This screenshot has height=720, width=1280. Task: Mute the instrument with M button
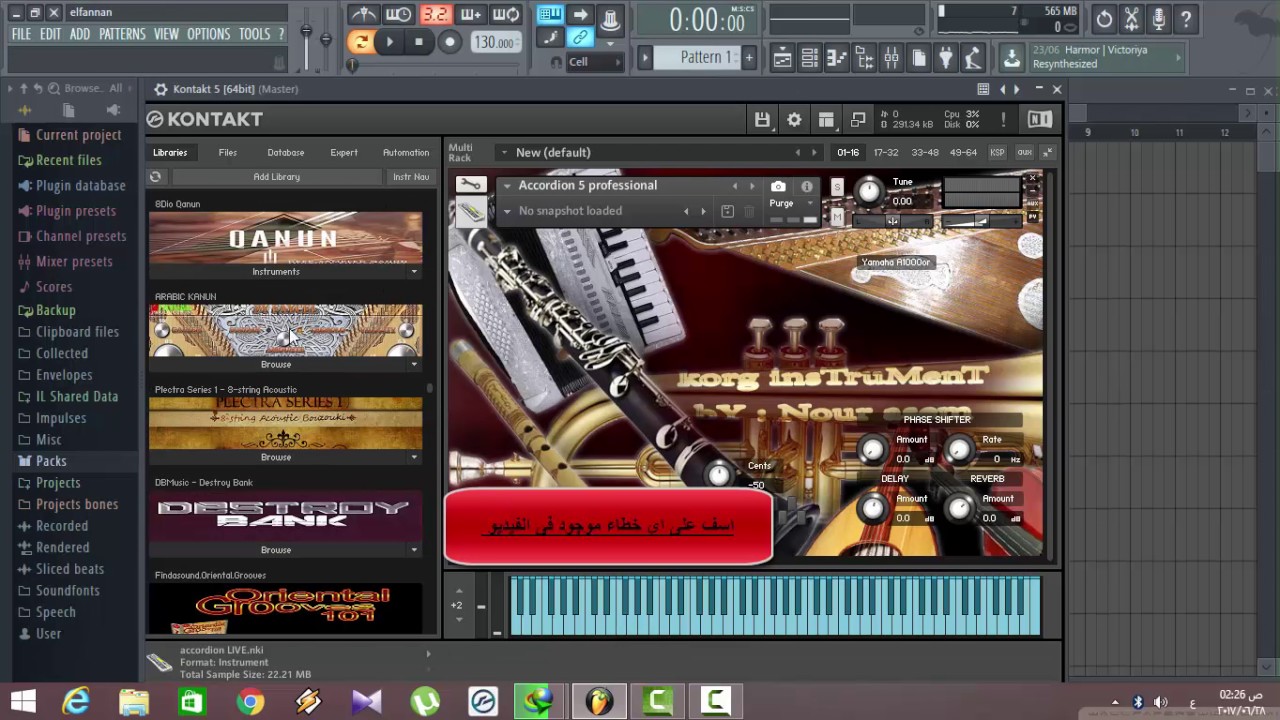tap(837, 217)
